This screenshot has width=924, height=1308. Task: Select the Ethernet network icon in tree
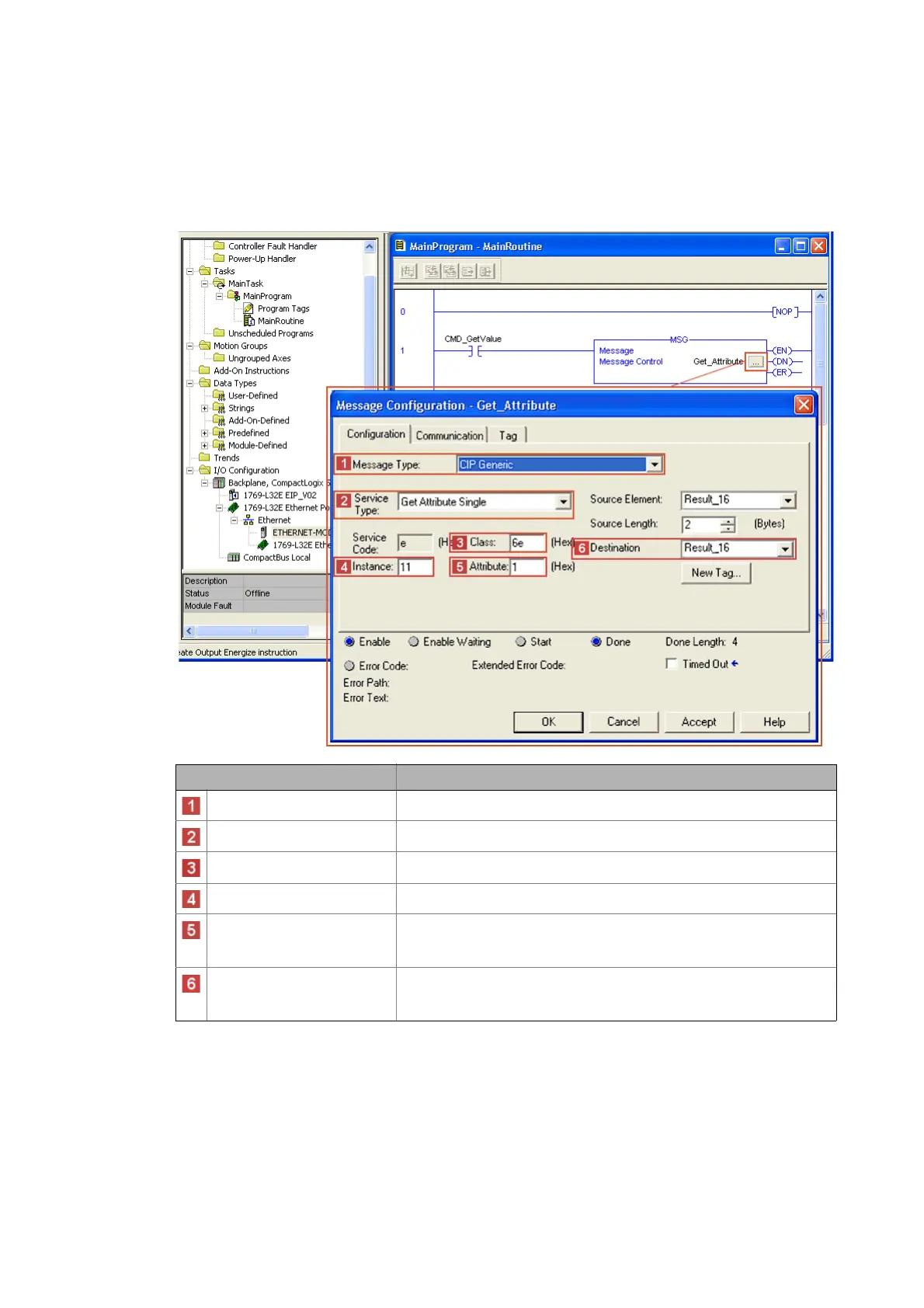(x=248, y=520)
